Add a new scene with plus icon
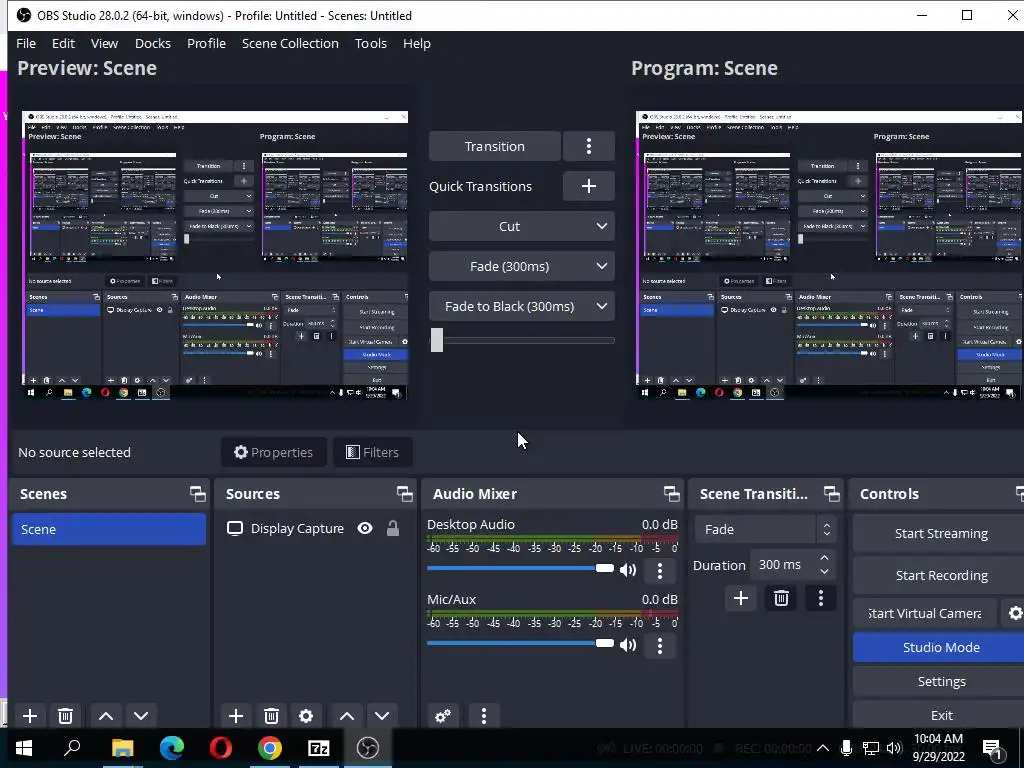The height and width of the screenshot is (768, 1024). [x=29, y=716]
